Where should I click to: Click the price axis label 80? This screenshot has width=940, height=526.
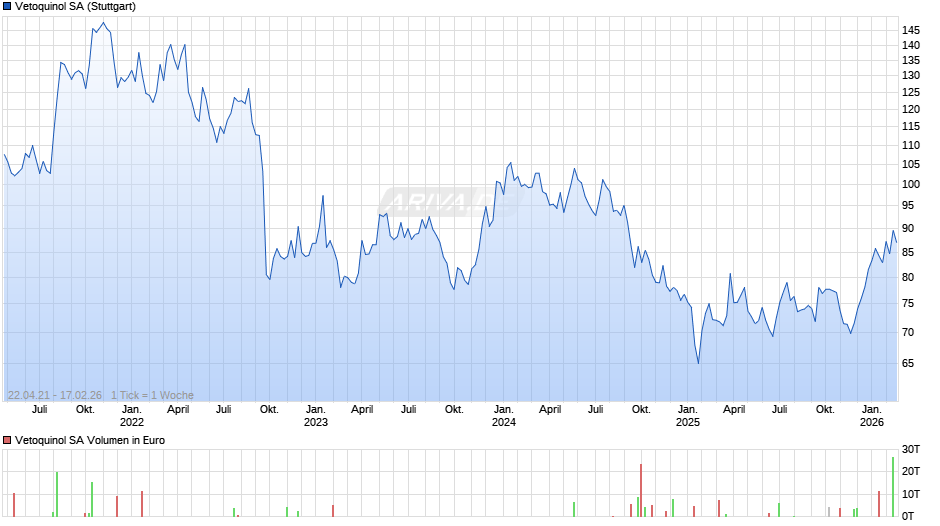908,278
